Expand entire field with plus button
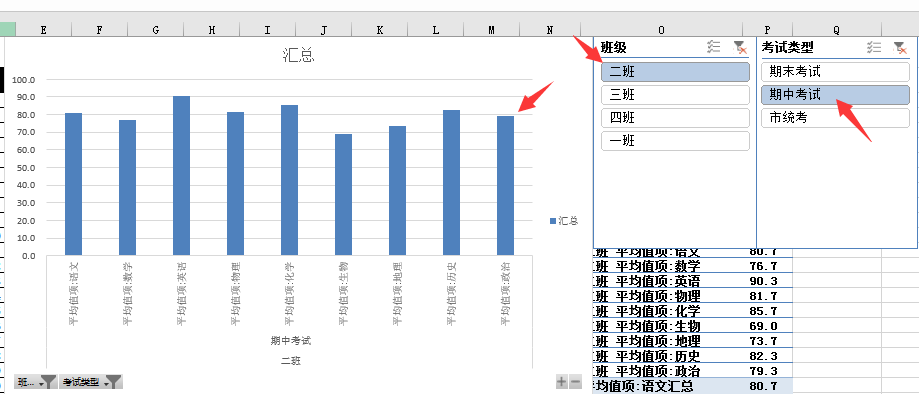This screenshot has height=394, width=919. [561, 382]
